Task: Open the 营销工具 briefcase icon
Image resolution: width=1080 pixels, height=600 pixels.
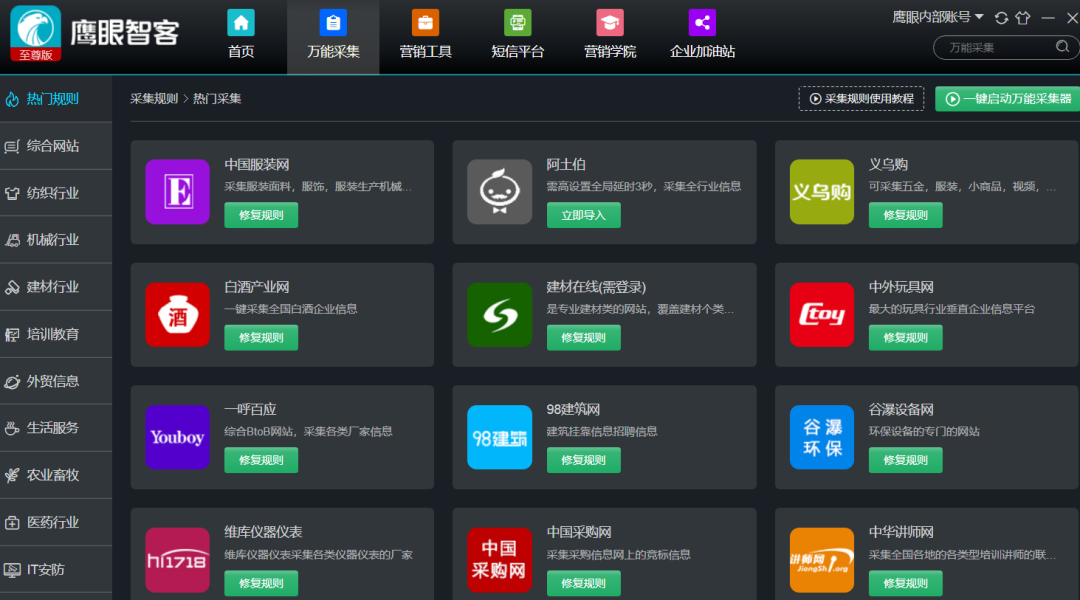Action: (x=425, y=23)
